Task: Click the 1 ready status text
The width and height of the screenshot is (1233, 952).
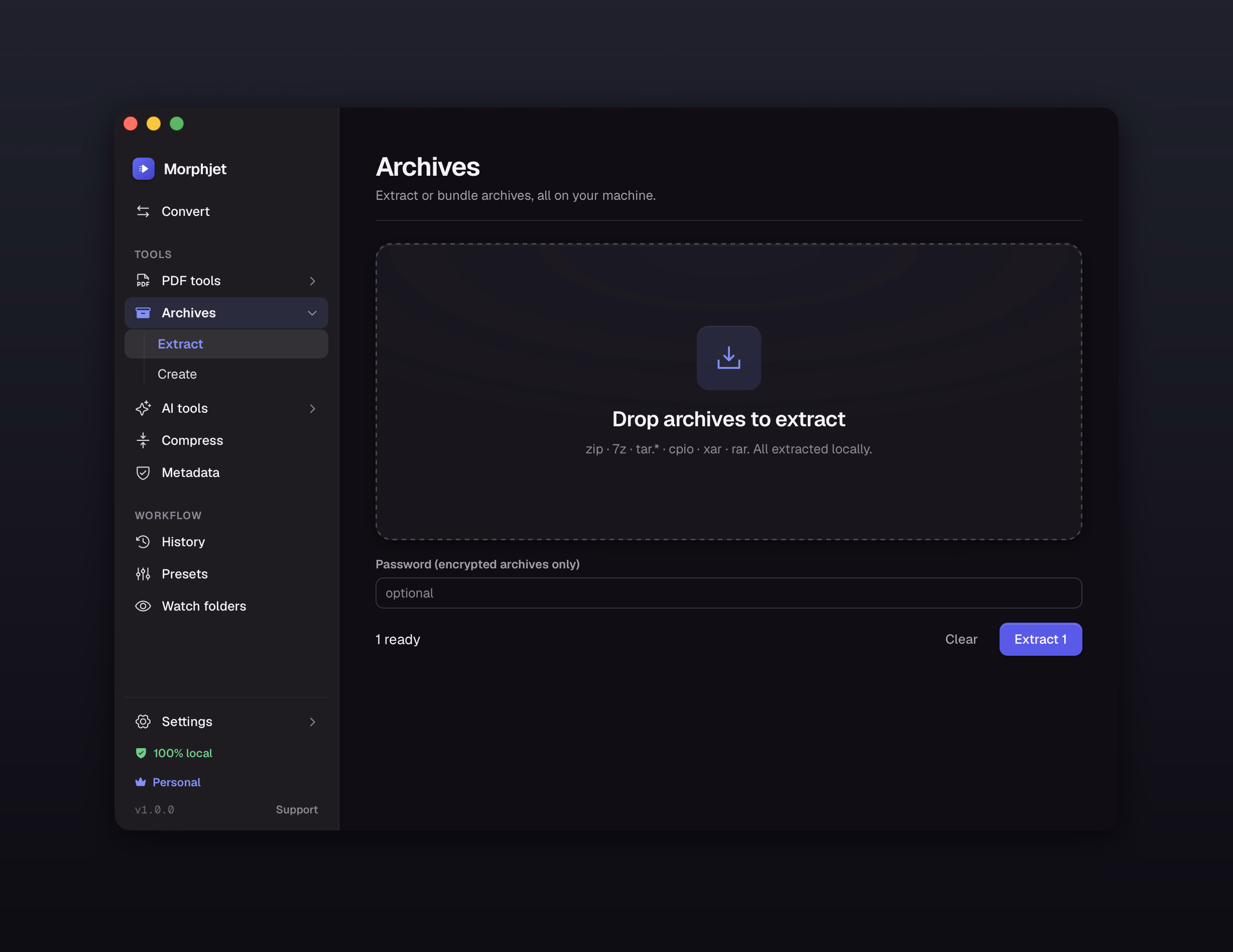Action: [x=398, y=639]
